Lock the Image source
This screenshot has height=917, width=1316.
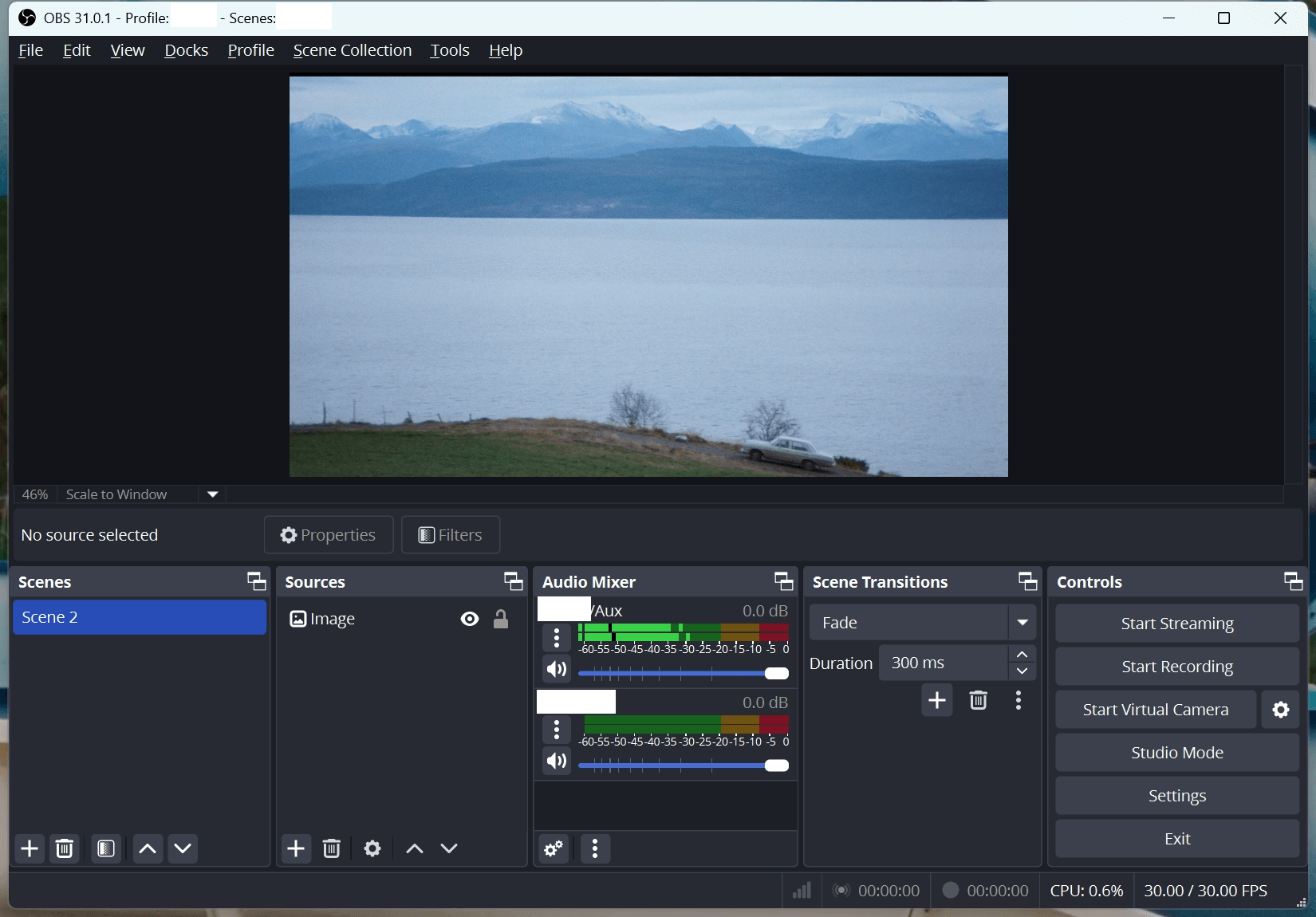(500, 619)
